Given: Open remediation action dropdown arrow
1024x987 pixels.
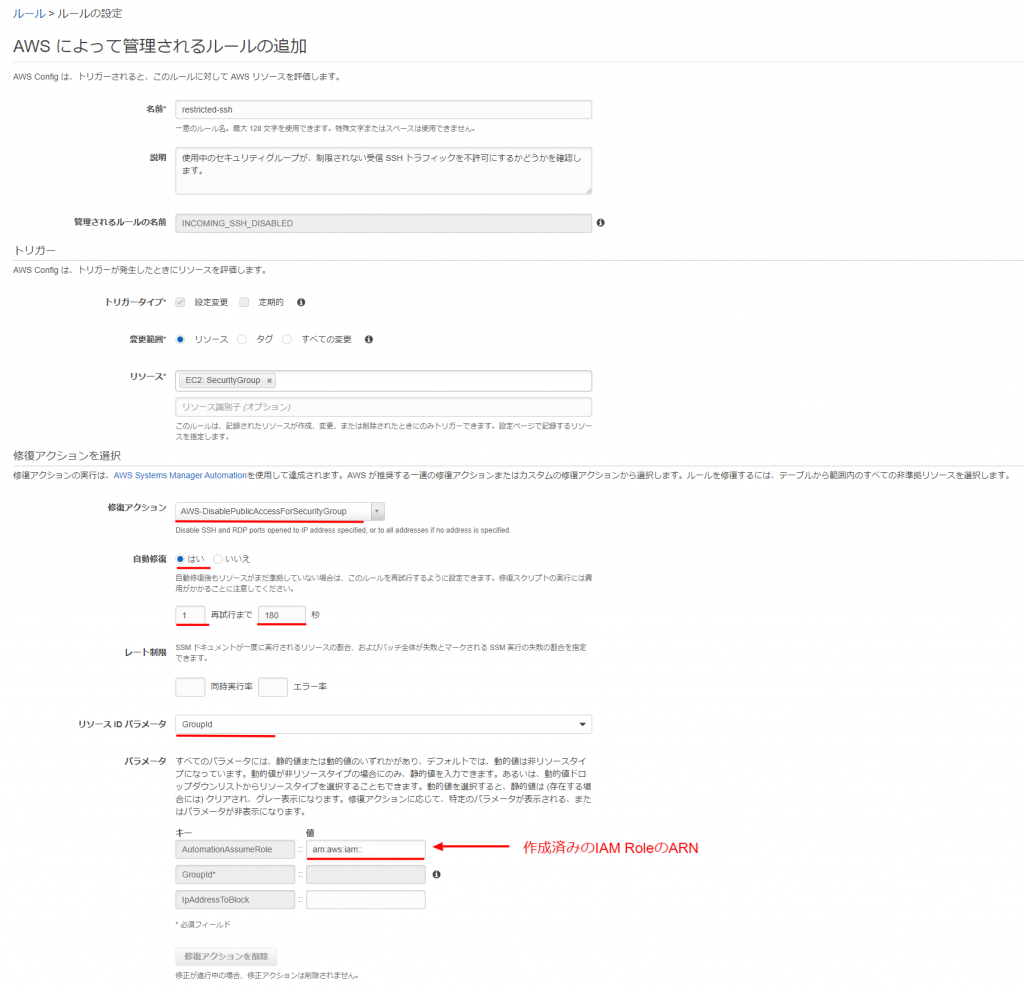Looking at the screenshot, I should (377, 511).
